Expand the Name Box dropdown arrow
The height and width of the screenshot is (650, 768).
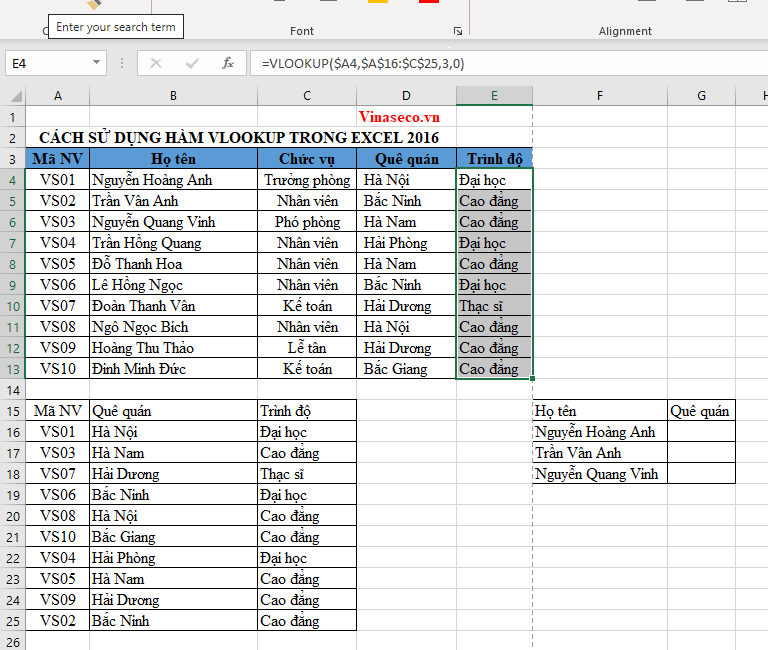tap(97, 63)
